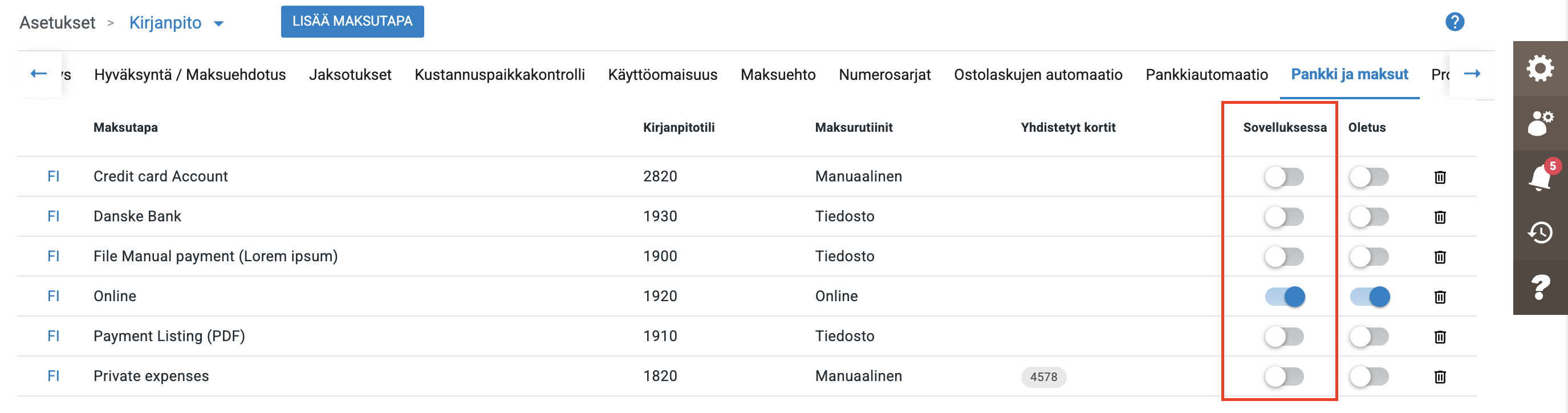The height and width of the screenshot is (413, 1568).
Task: Open user management settings icon
Action: [x=1539, y=123]
